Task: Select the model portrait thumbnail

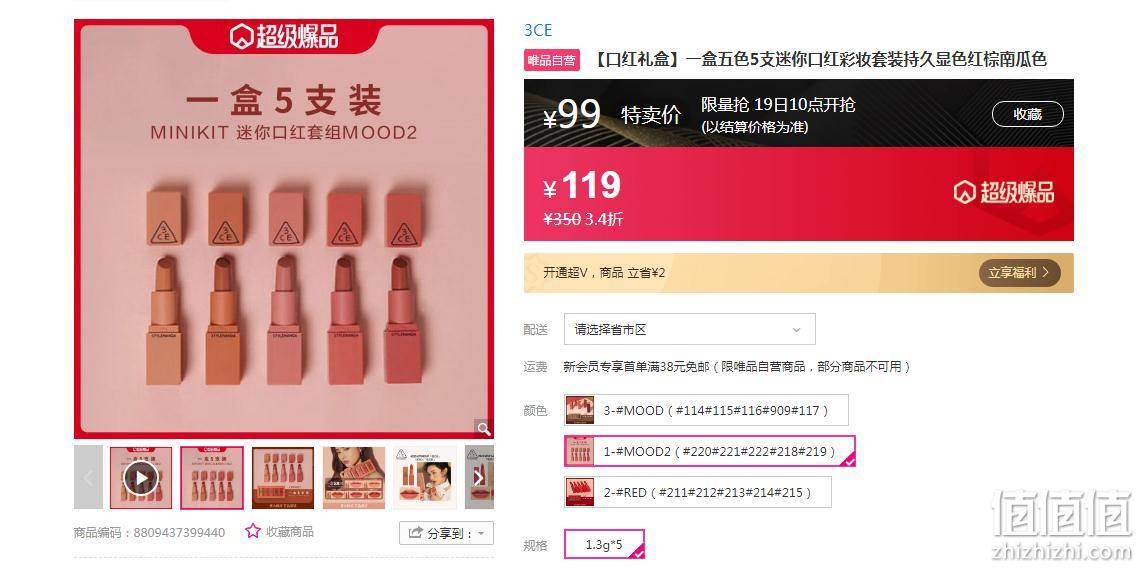Action: click(354, 477)
